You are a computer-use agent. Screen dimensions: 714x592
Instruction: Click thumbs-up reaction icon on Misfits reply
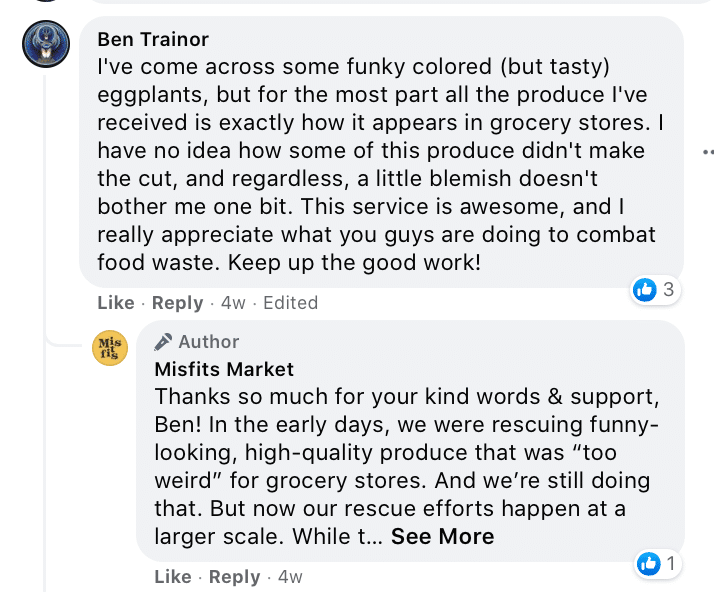(648, 565)
